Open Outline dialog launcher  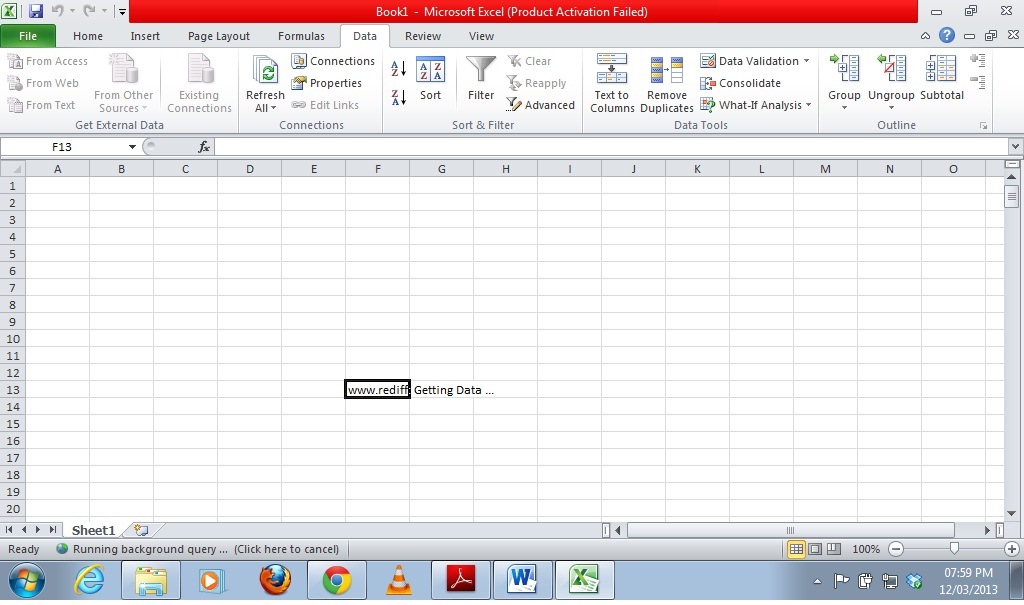[984, 125]
